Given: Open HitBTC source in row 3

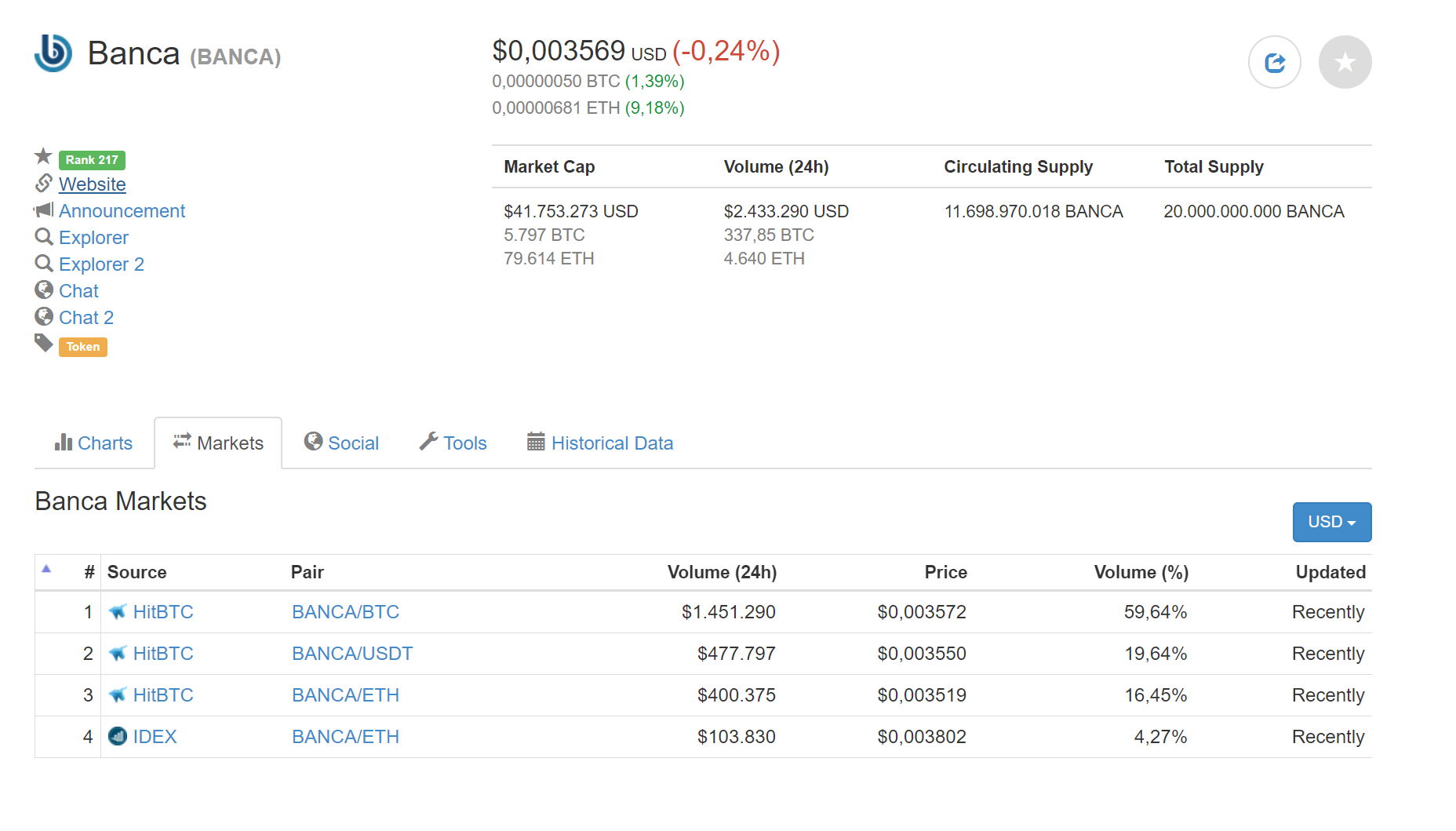Looking at the screenshot, I should point(163,695).
